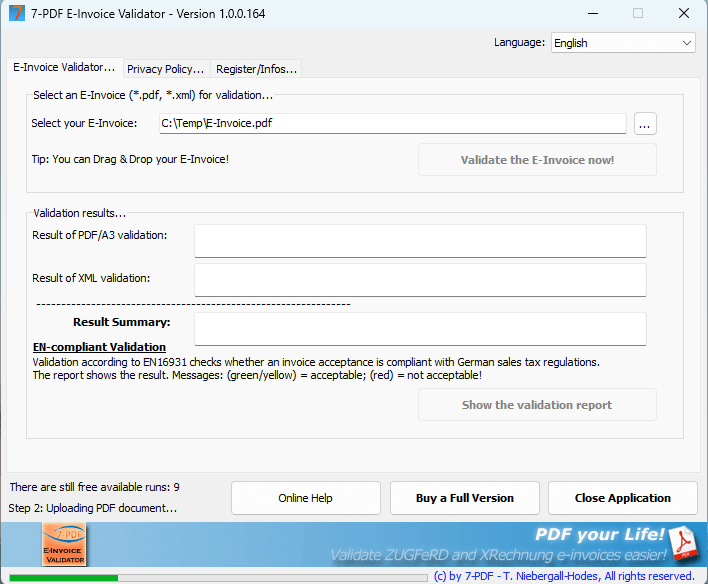Viewport: 708px width, 584px height.
Task: Click Buy a Full Version button
Action: pos(465,498)
